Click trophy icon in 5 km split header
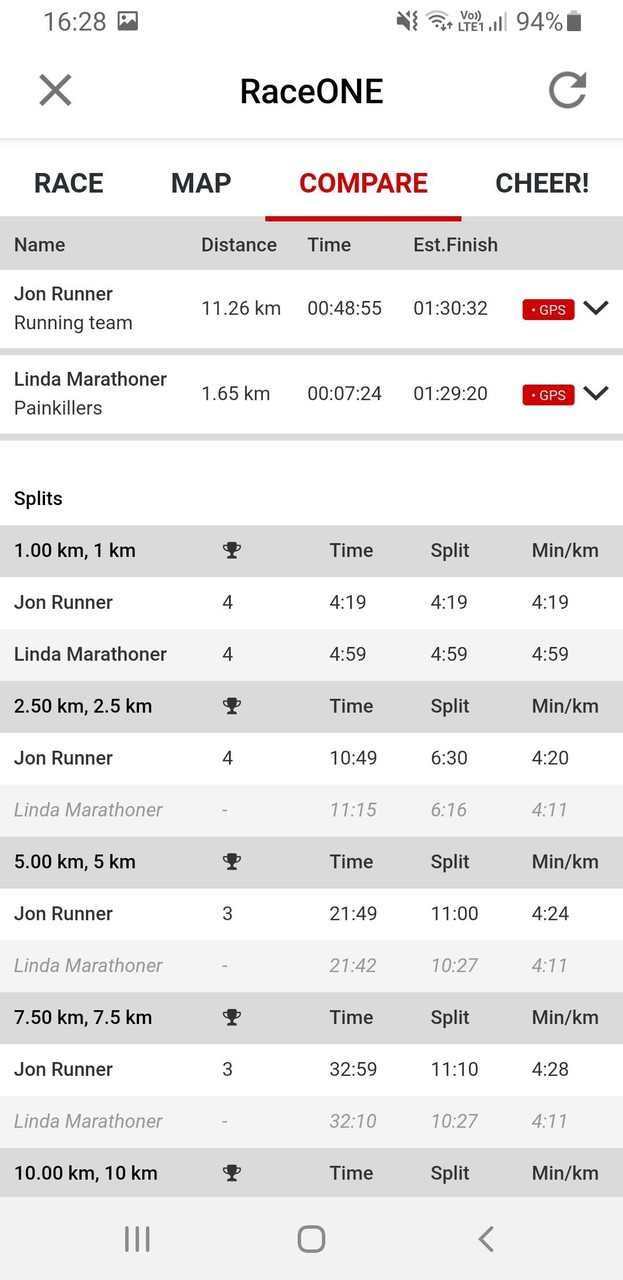Screen dimensions: 623x1280 click(x=232, y=862)
